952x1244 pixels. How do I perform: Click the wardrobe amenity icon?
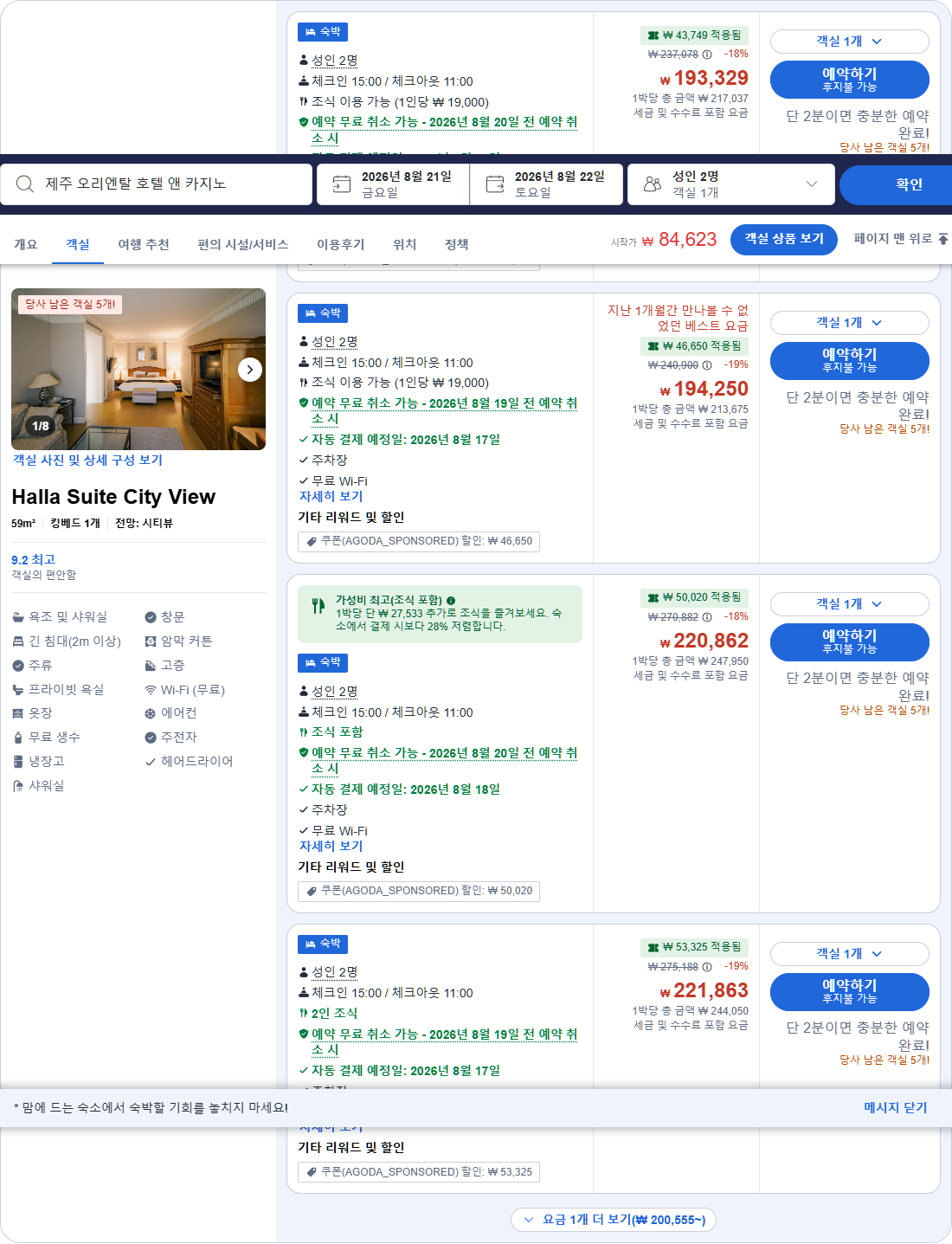pyautogui.click(x=18, y=713)
